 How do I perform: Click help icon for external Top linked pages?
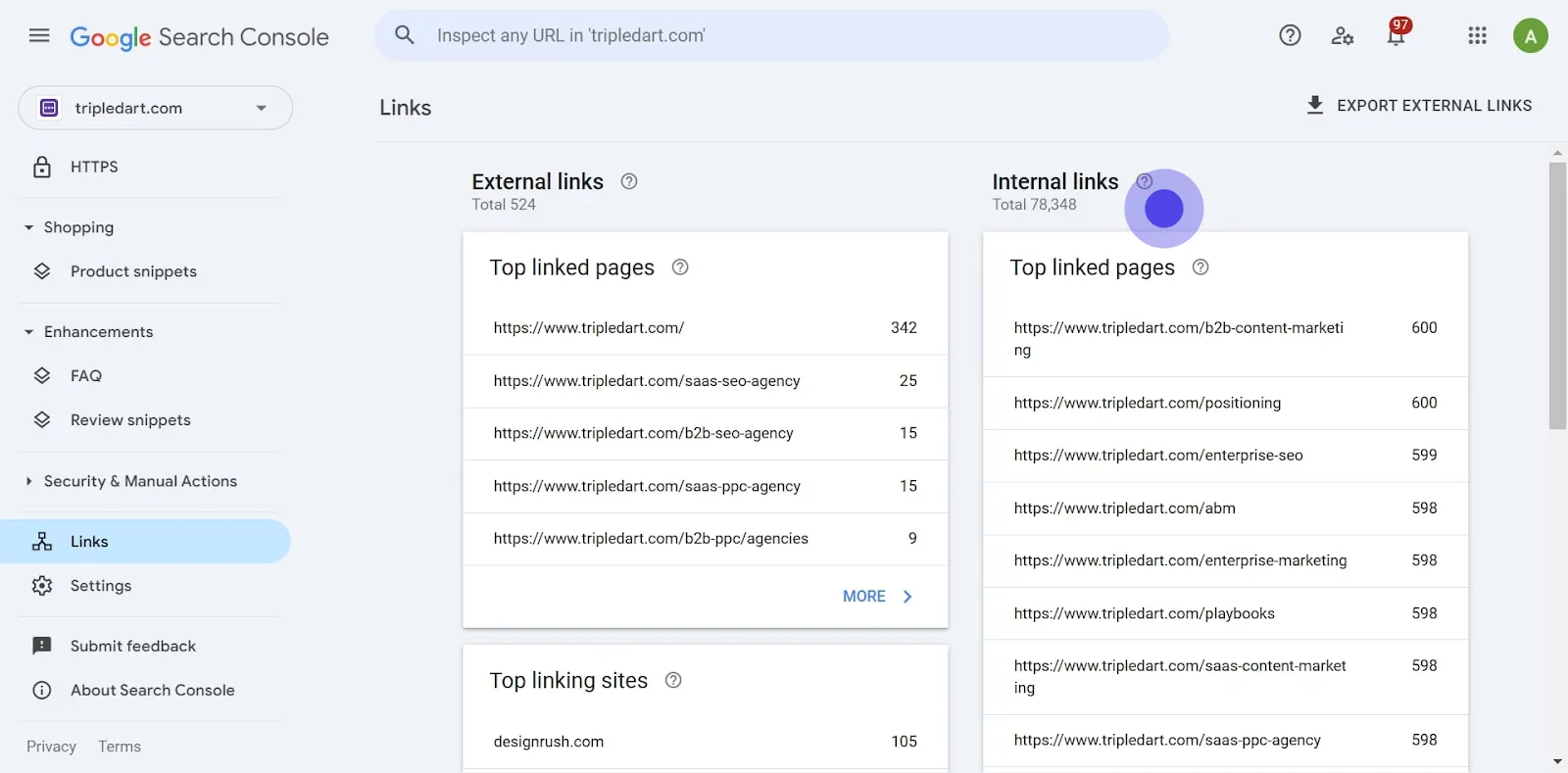point(680,267)
